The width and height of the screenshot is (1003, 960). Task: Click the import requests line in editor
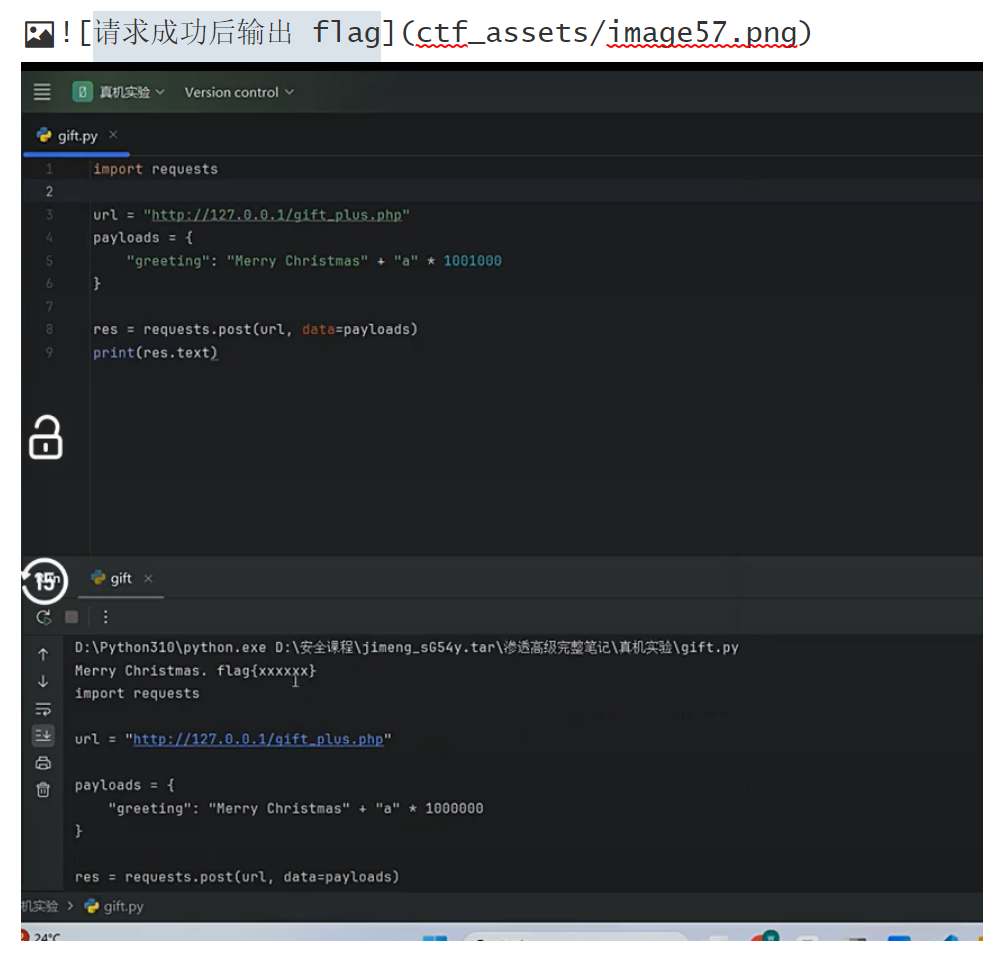click(155, 169)
